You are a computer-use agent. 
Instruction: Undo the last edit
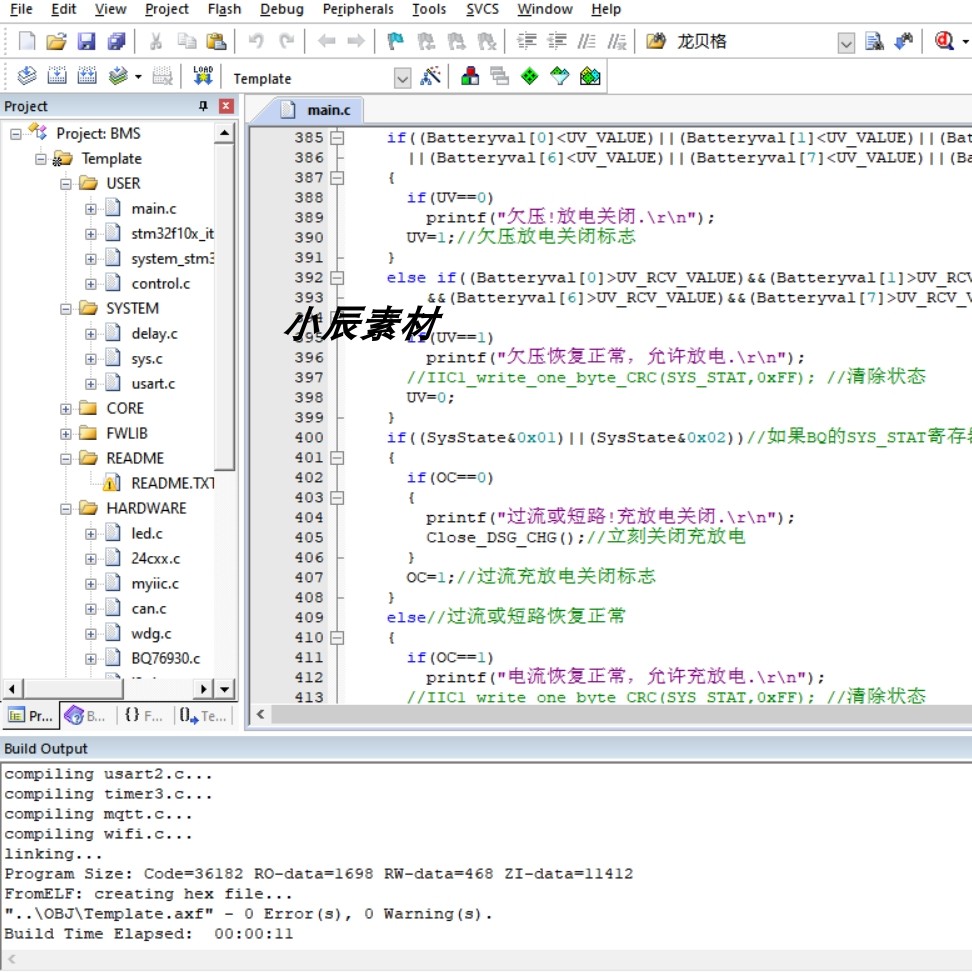click(257, 41)
